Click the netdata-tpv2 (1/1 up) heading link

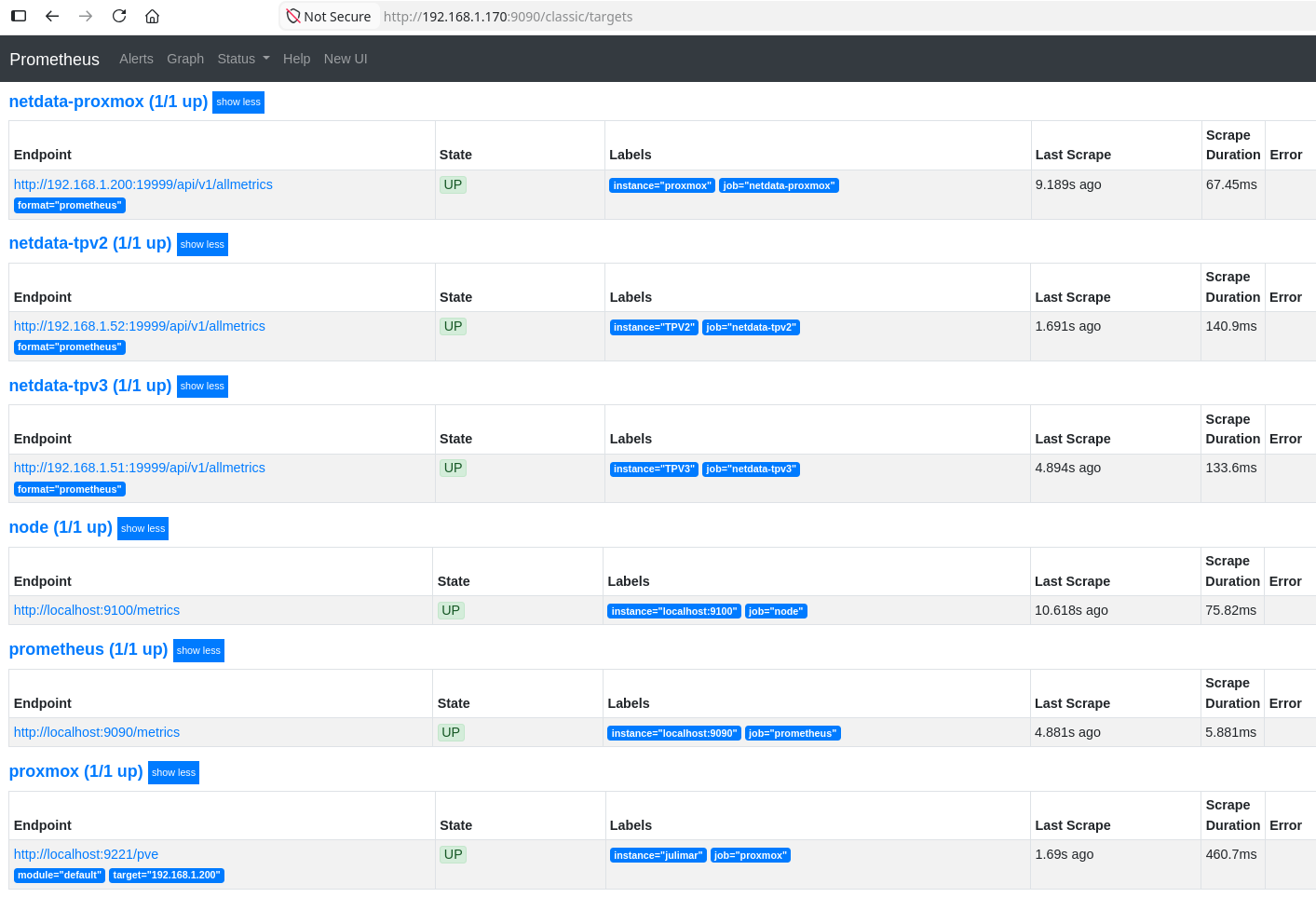(90, 243)
